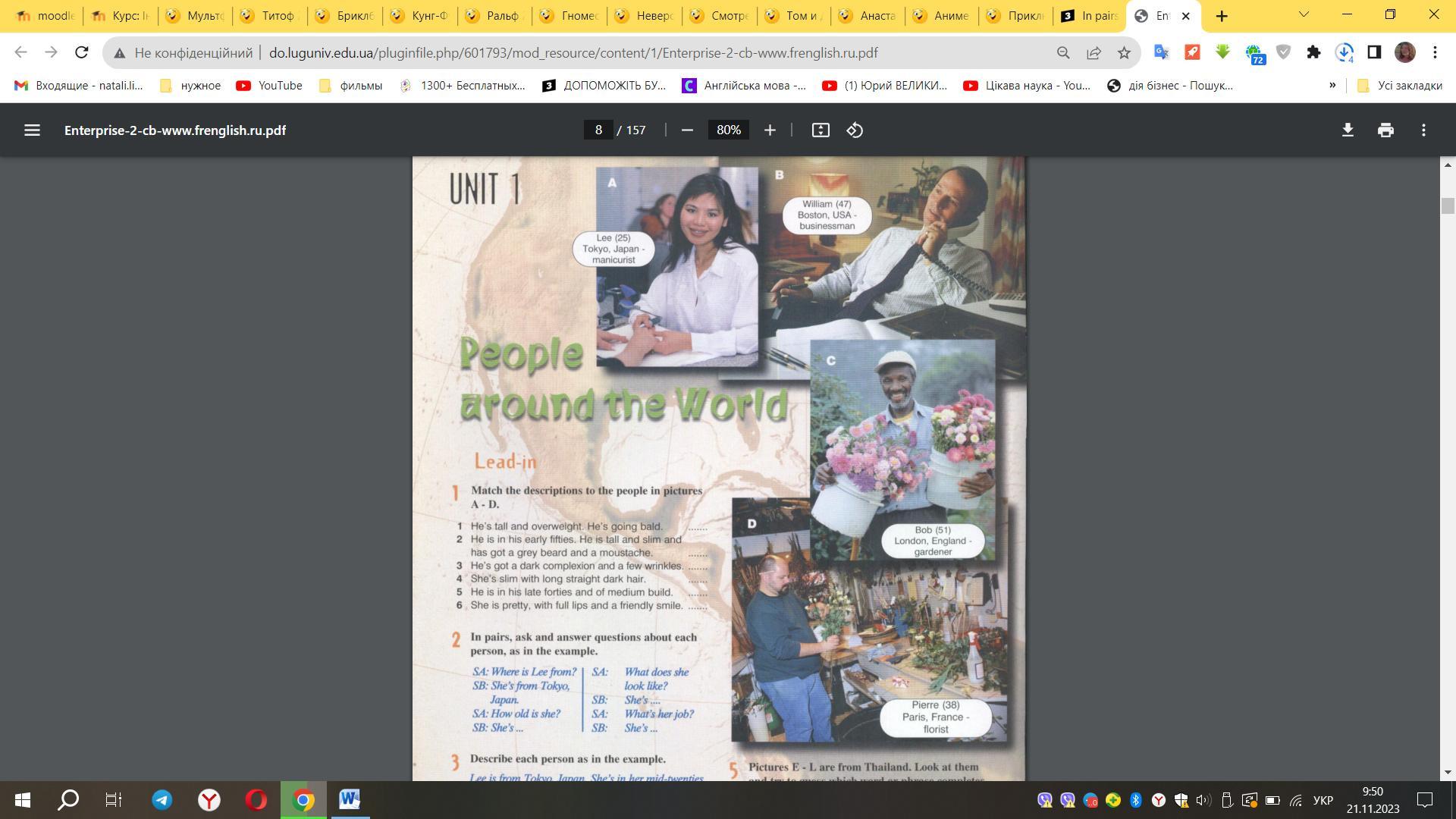Open the ДОПОМОЖІТЬ БУ bookmark
This screenshot has width=1456, height=819.
pos(604,86)
